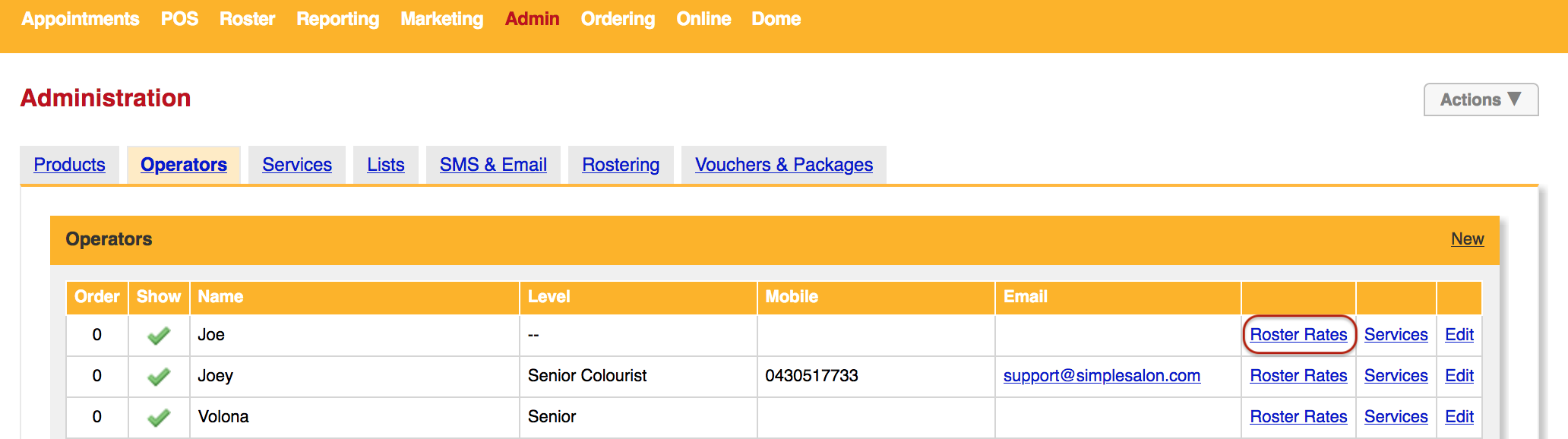Click the support@simplesalon.com email link
Image resolution: width=1568 pixels, height=439 pixels.
1102,376
